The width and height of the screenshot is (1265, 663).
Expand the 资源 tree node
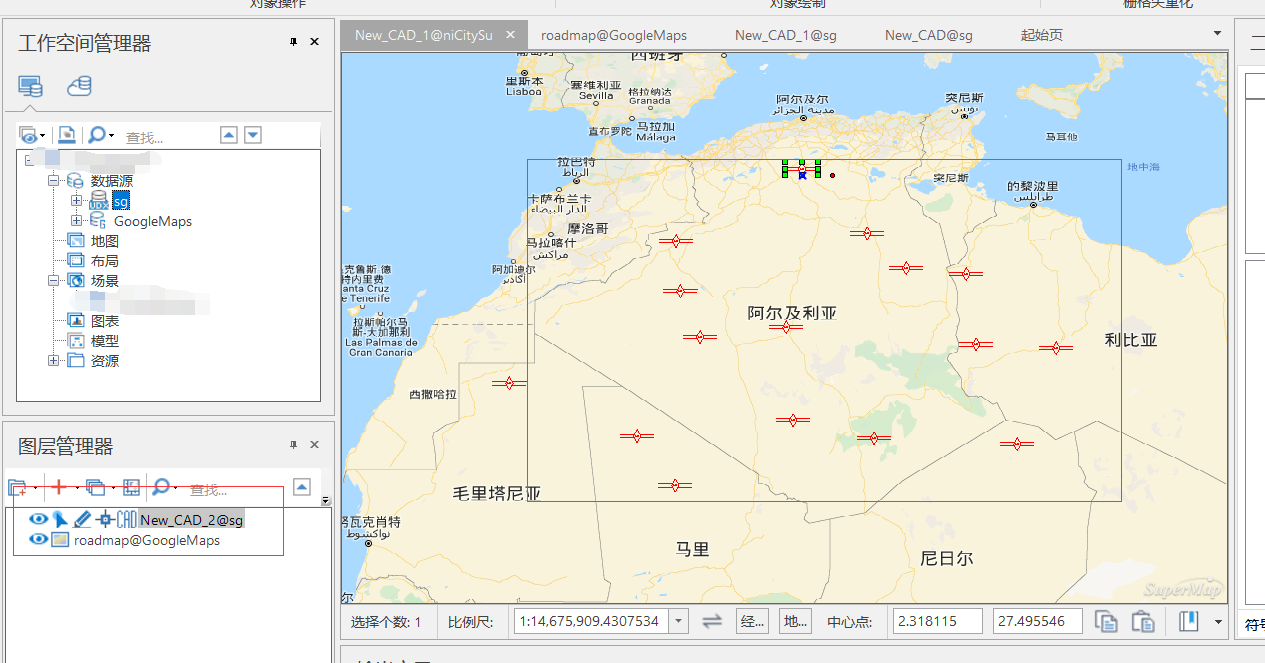click(53, 361)
